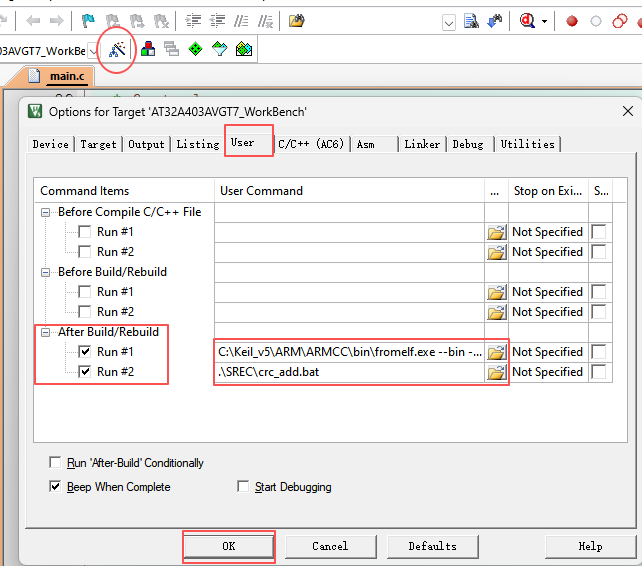Browse file for Before Build/Rebuild Run #2 command
The width and height of the screenshot is (642, 566).
coord(496,312)
